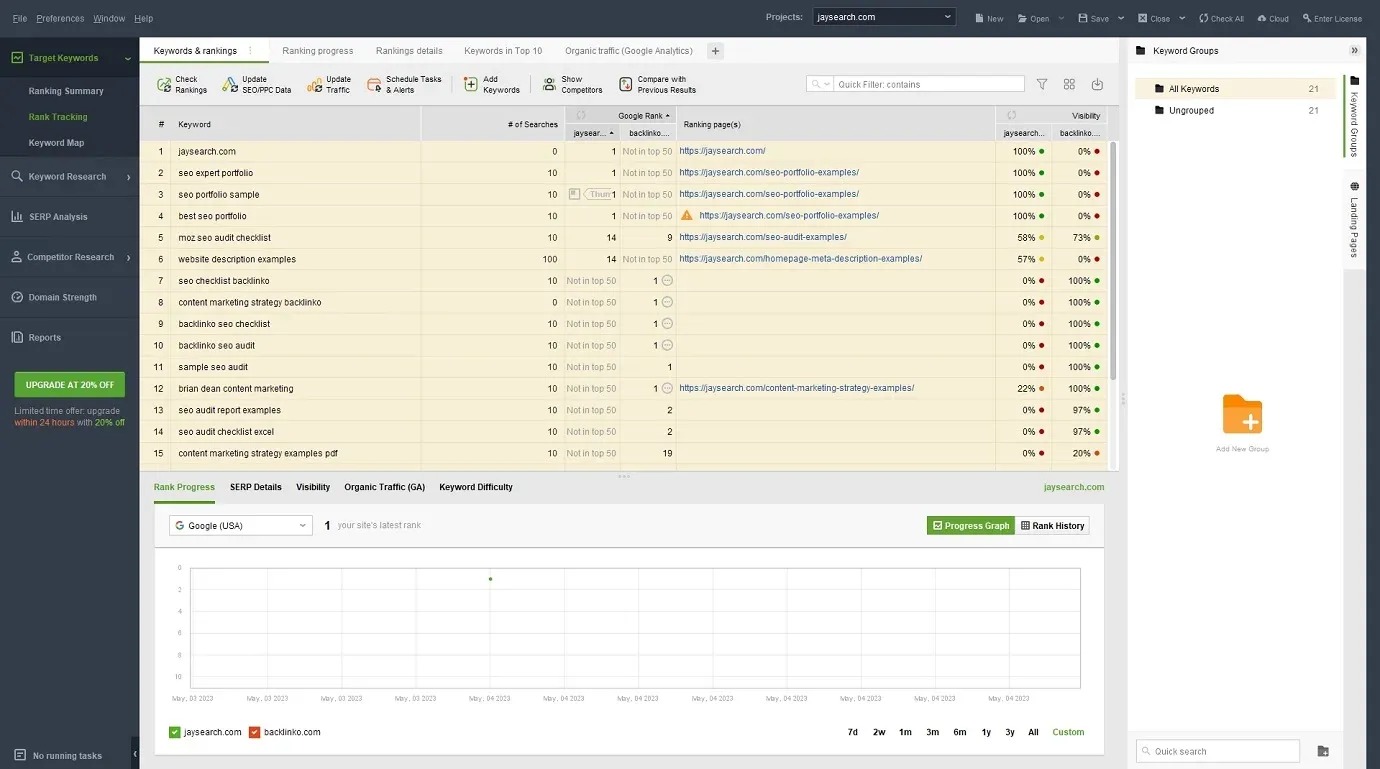Click the Cloud icon in top bar

point(1262,18)
